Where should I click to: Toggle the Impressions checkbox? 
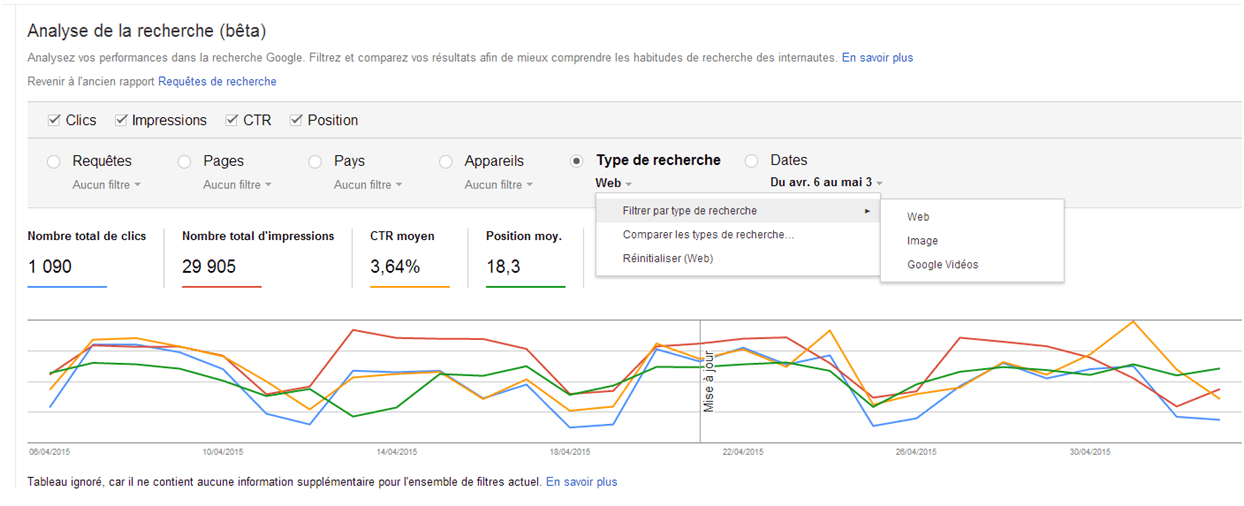tap(122, 120)
